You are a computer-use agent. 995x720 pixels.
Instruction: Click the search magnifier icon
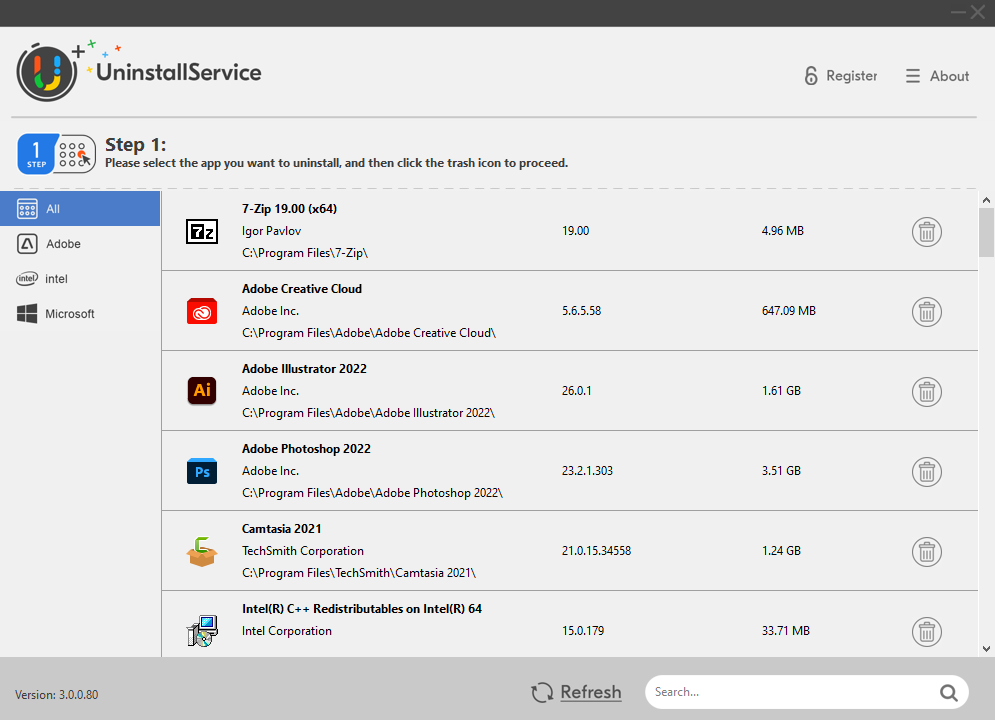(x=949, y=693)
